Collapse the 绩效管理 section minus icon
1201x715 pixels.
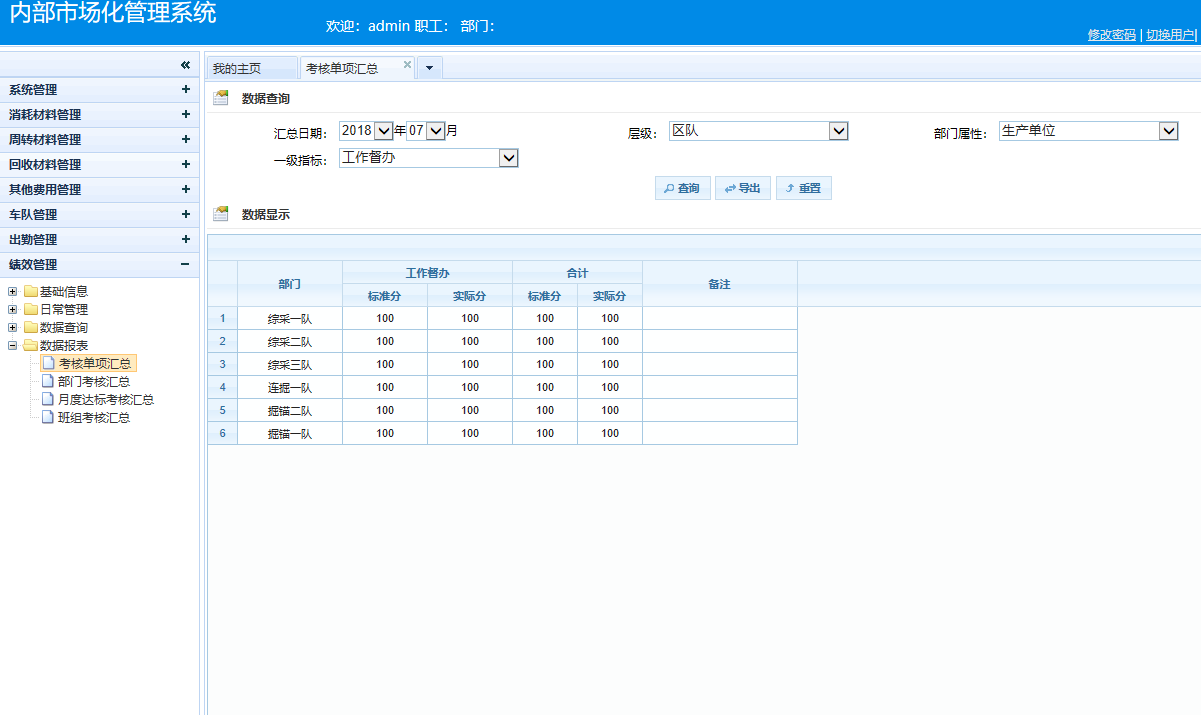pos(185,265)
